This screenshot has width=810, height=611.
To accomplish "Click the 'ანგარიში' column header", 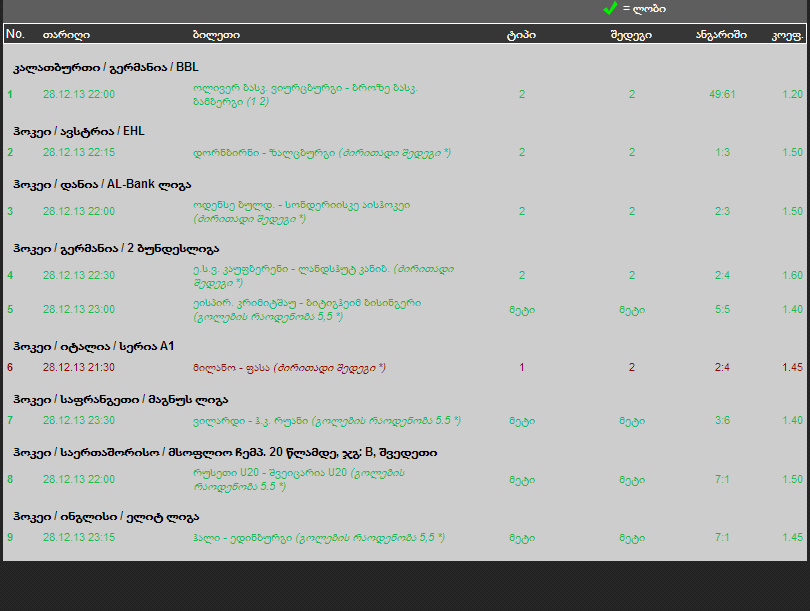I will (x=721, y=35).
